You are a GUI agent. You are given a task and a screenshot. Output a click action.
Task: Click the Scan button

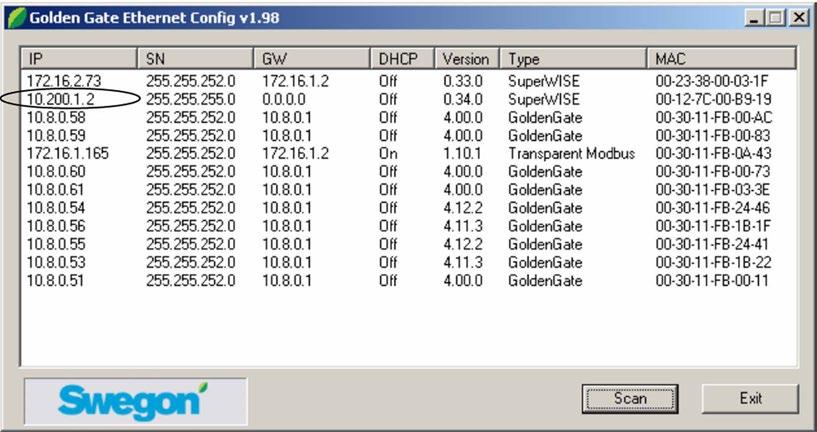click(629, 399)
